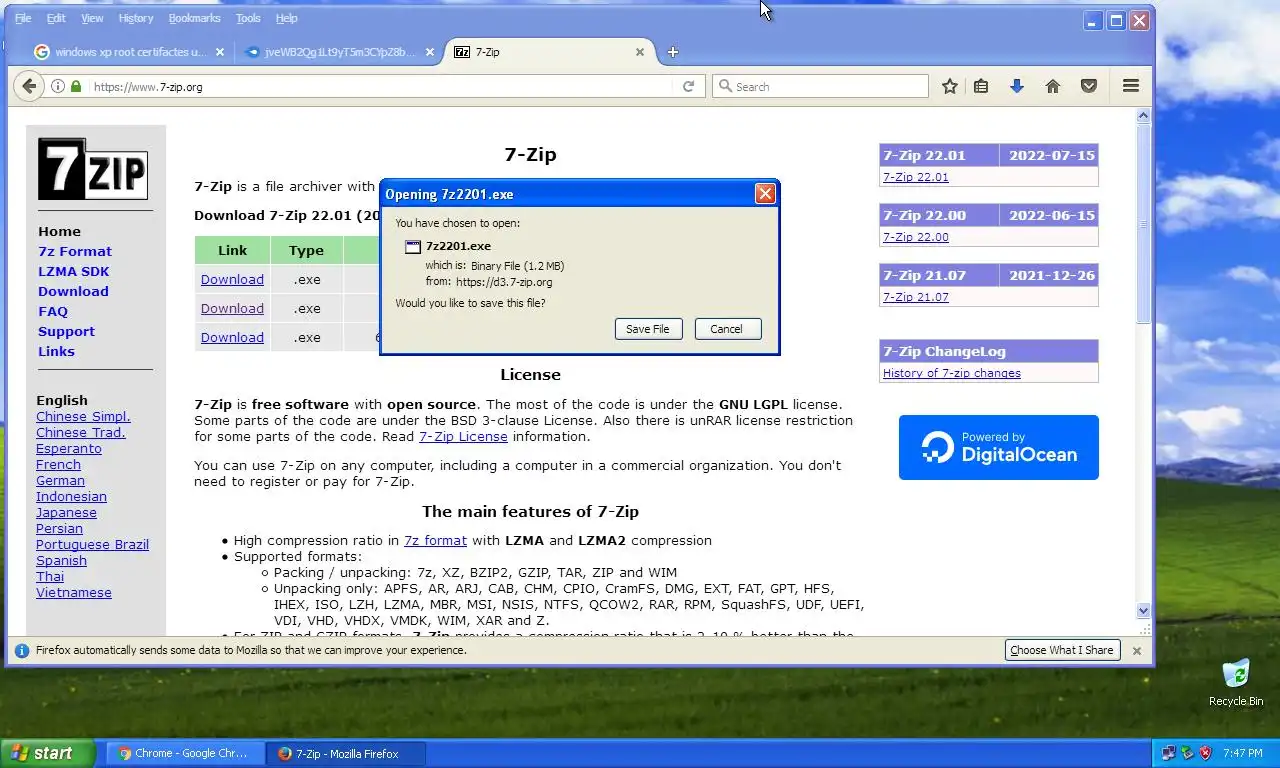This screenshot has height=768, width=1280.
Task: Open the 7-Zip 22.01 news link
Action: tap(915, 177)
